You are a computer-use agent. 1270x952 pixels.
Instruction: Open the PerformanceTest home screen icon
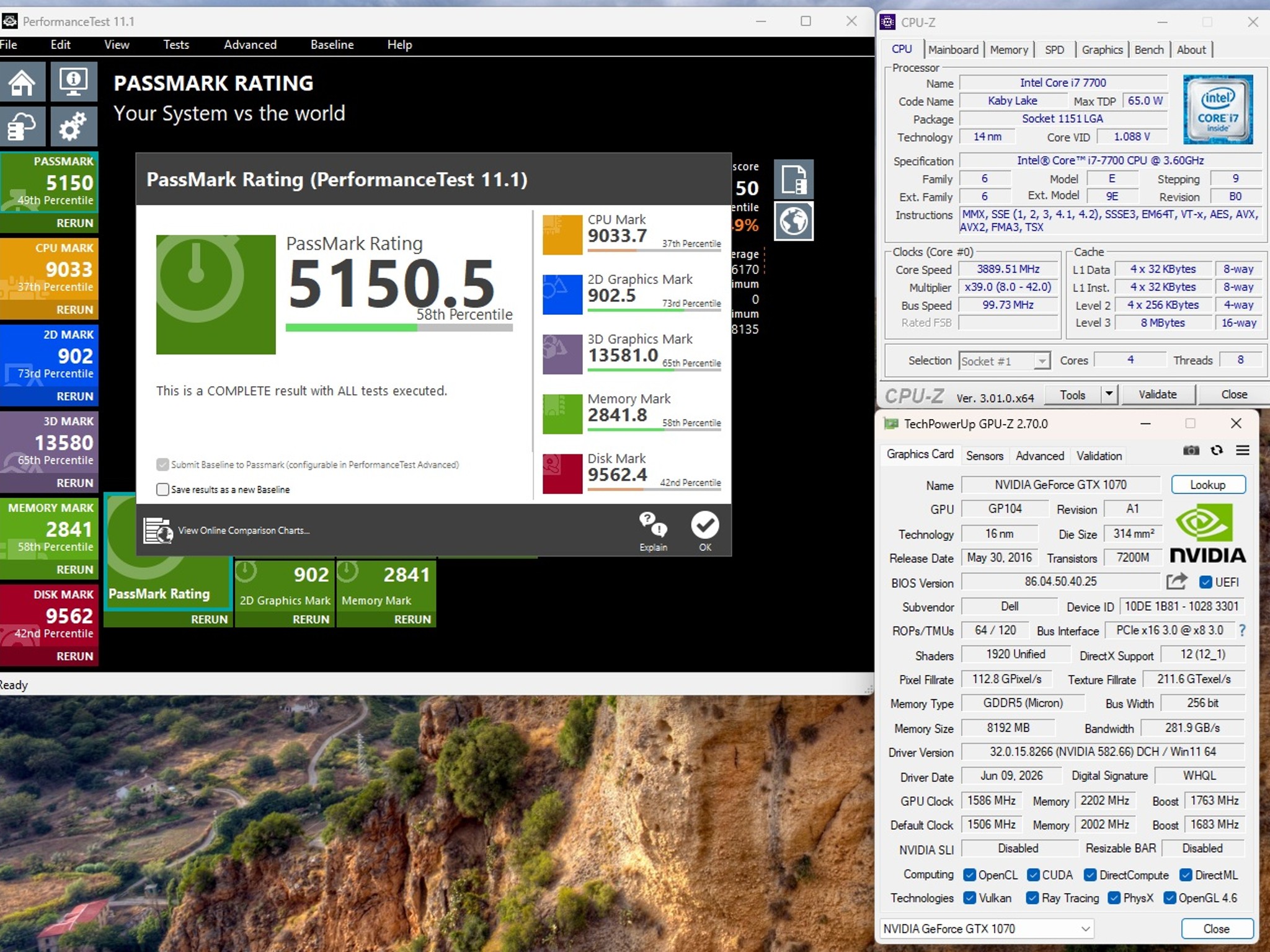22,82
